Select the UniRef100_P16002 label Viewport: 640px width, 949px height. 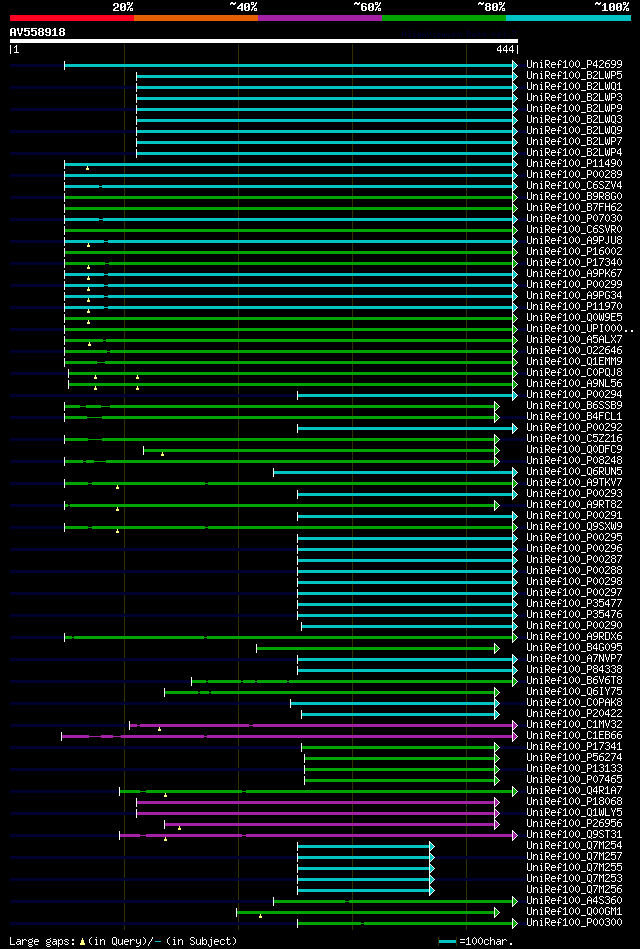pyautogui.click(x=575, y=251)
